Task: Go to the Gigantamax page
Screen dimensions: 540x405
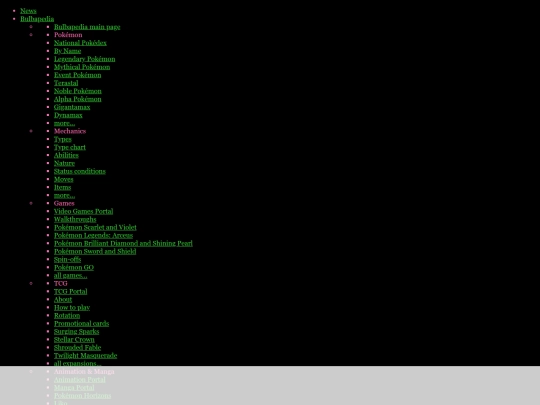Action: pos(72,107)
